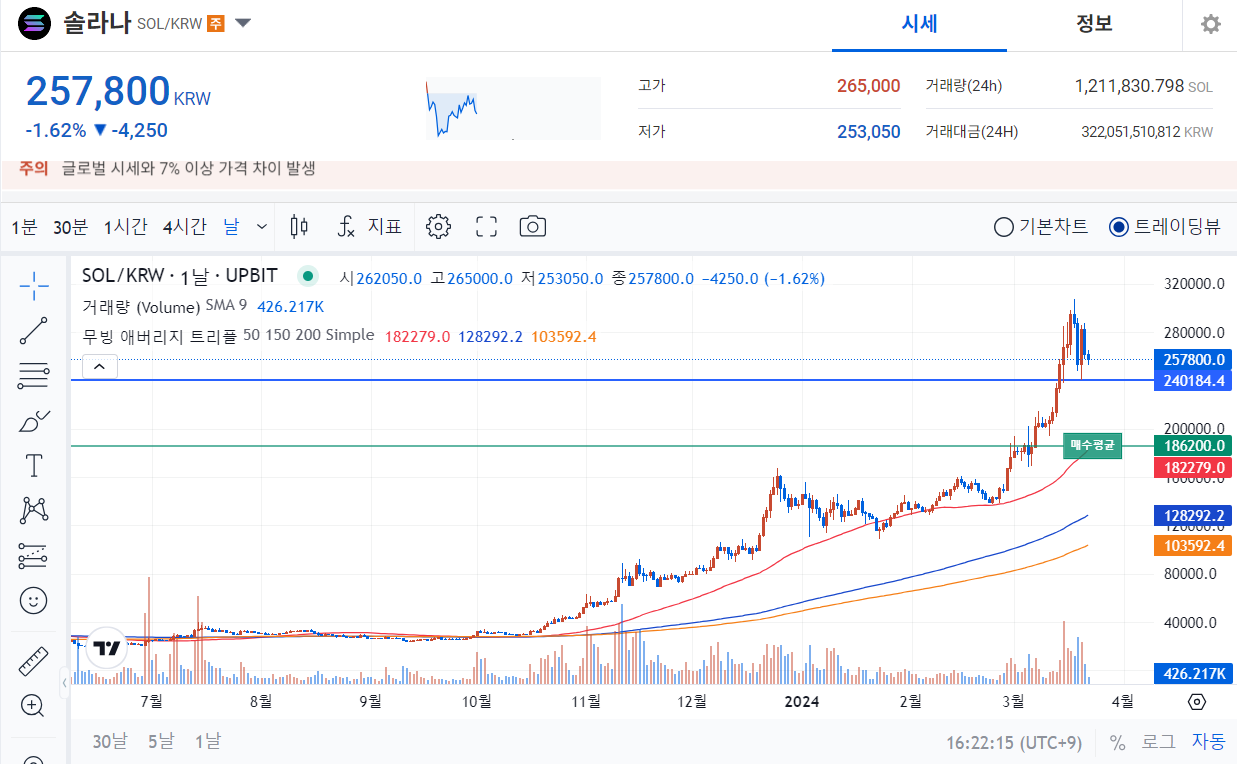This screenshot has height=764, width=1237.
Task: Toggle 자동 auto scale
Action: (1208, 742)
